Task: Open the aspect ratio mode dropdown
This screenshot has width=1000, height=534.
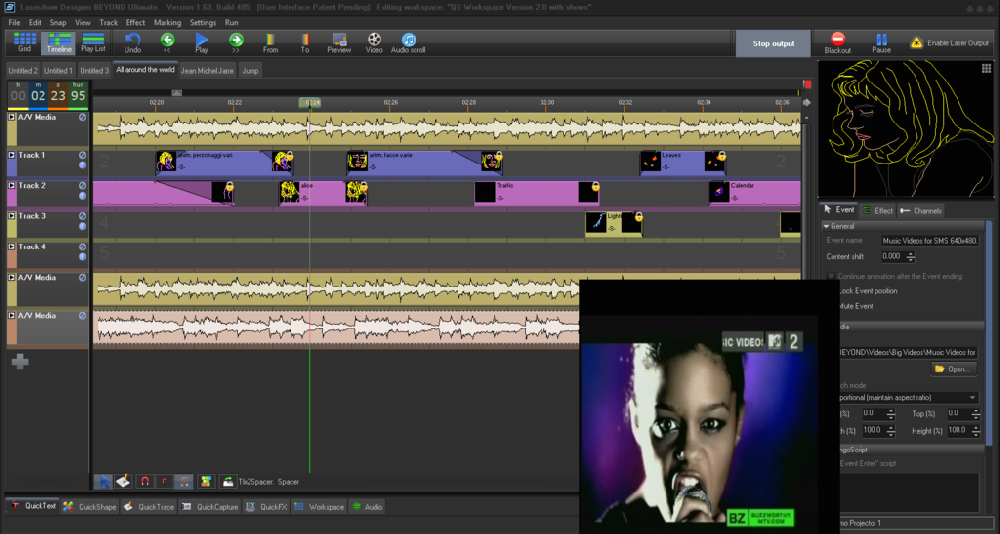Action: point(971,397)
